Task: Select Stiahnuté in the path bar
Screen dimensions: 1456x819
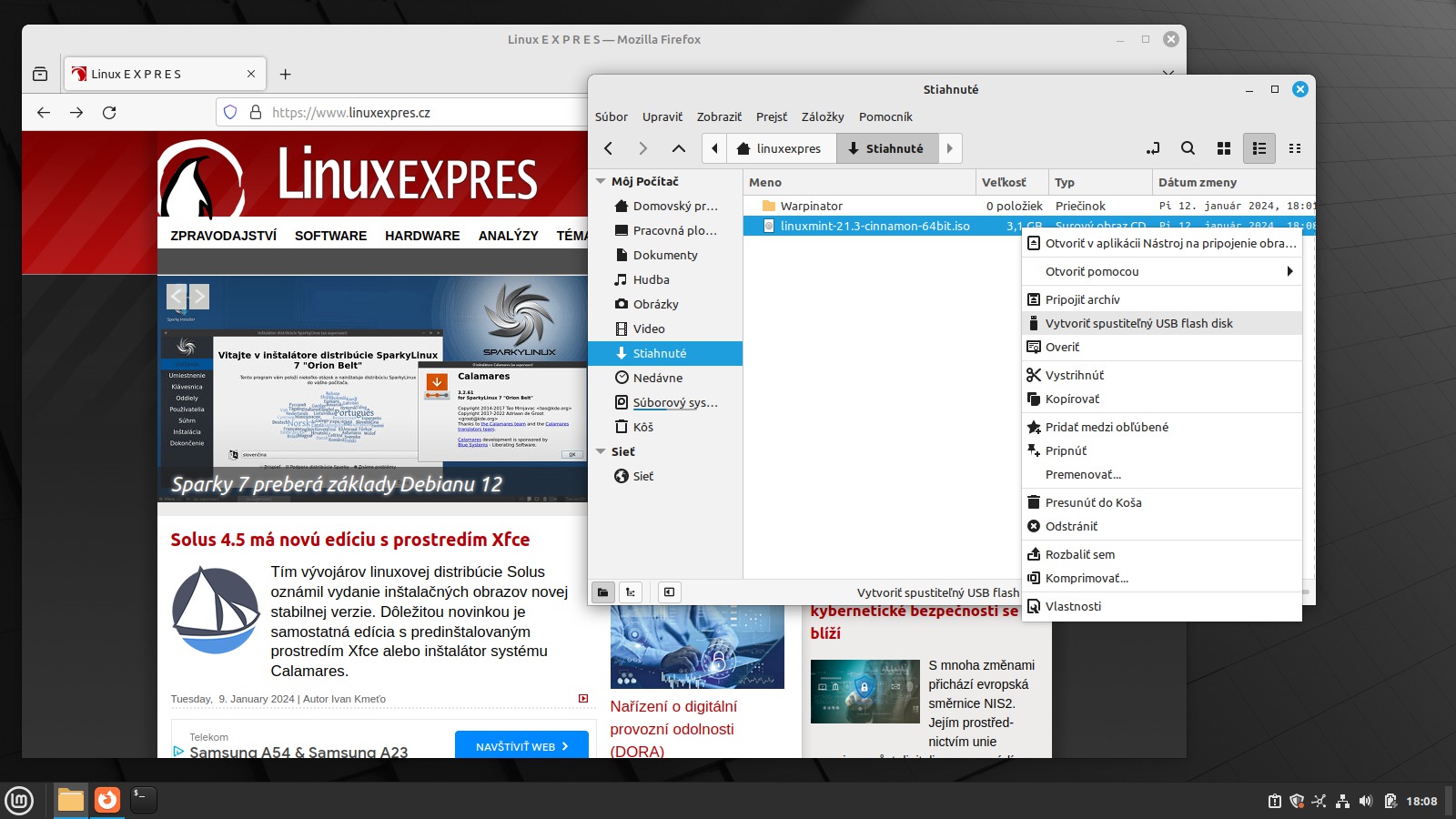Action: [885, 148]
